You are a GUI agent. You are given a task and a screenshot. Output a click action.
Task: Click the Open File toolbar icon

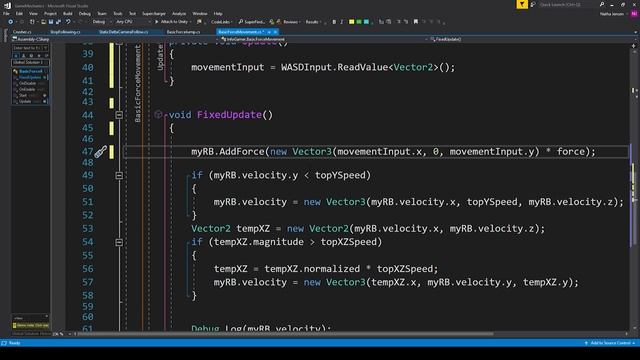(43, 22)
